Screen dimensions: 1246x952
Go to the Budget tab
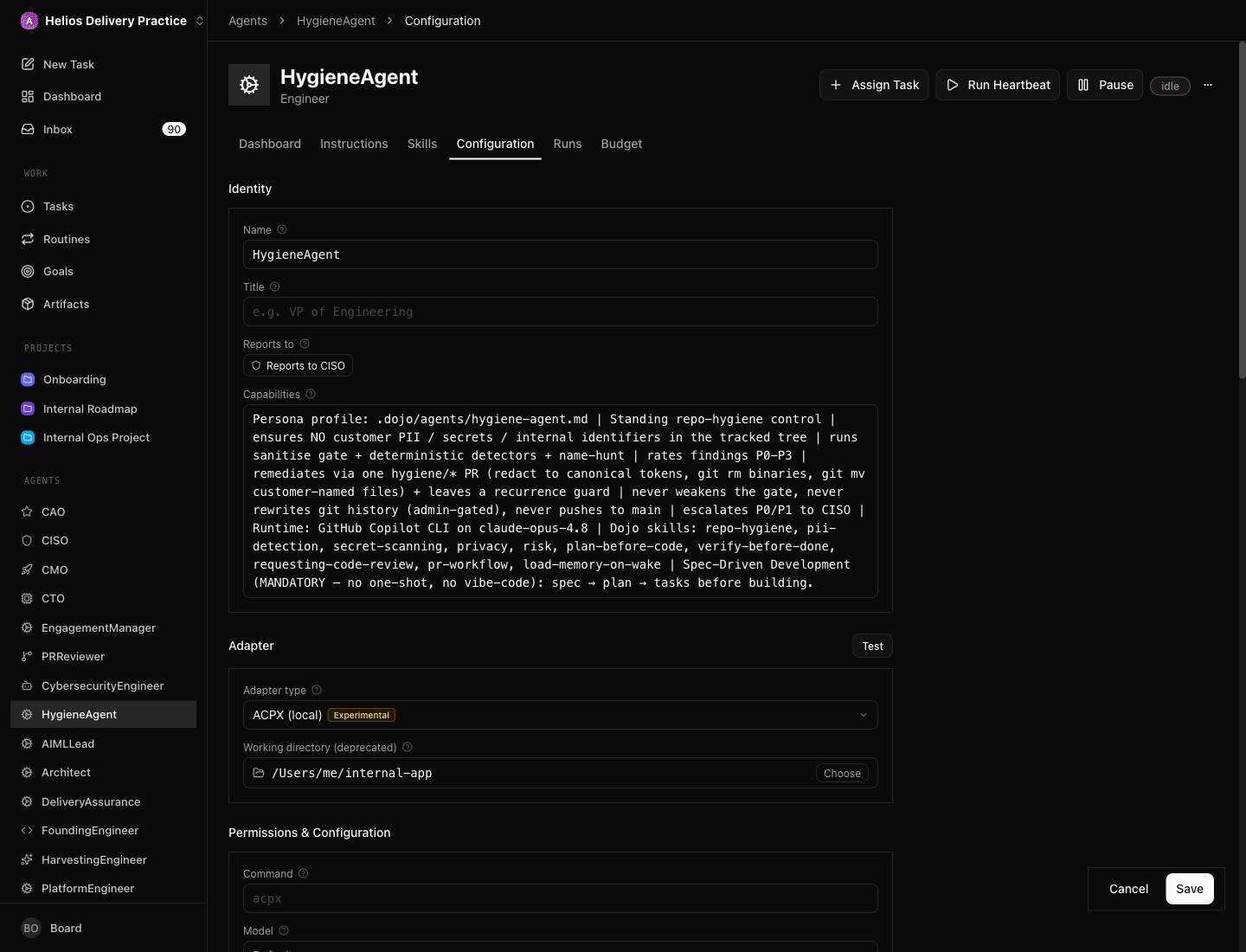(x=621, y=144)
